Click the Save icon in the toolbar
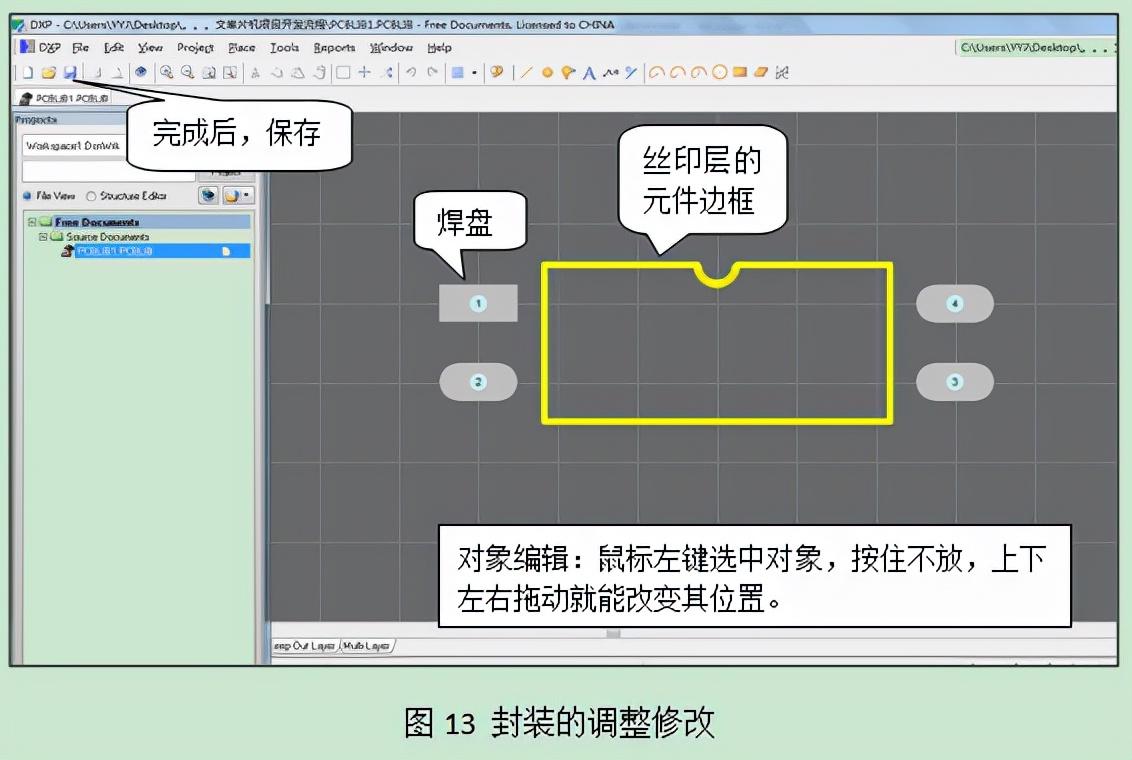The image size is (1132, 760). point(69,72)
